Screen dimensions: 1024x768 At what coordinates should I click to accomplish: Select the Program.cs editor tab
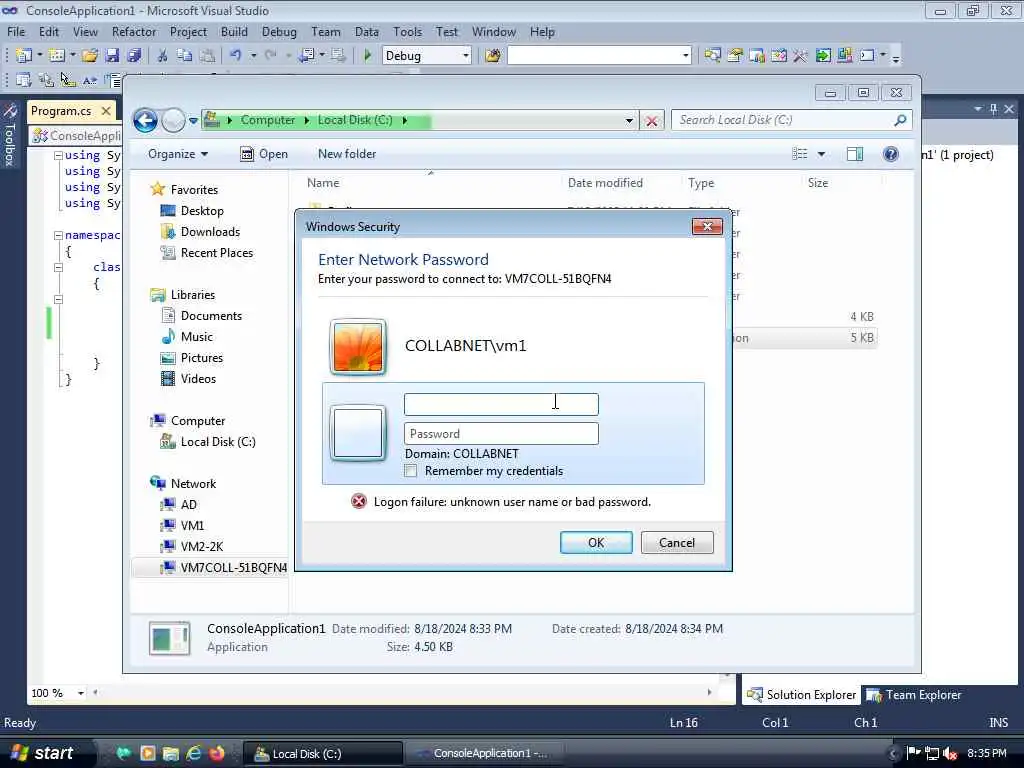click(61, 111)
